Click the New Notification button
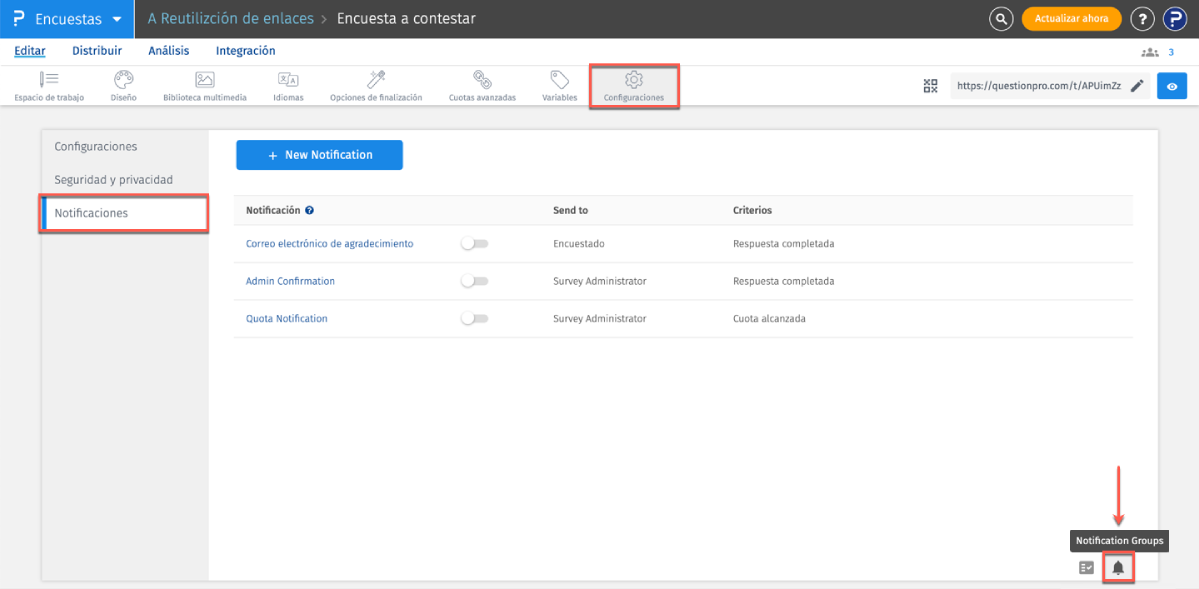Image resolution: width=1199 pixels, height=589 pixels. pyautogui.click(x=319, y=155)
